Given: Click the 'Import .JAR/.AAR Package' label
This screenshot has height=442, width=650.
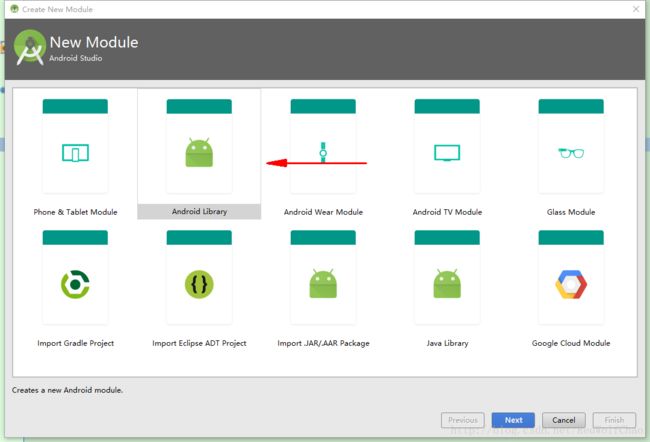Looking at the screenshot, I should point(323,343).
